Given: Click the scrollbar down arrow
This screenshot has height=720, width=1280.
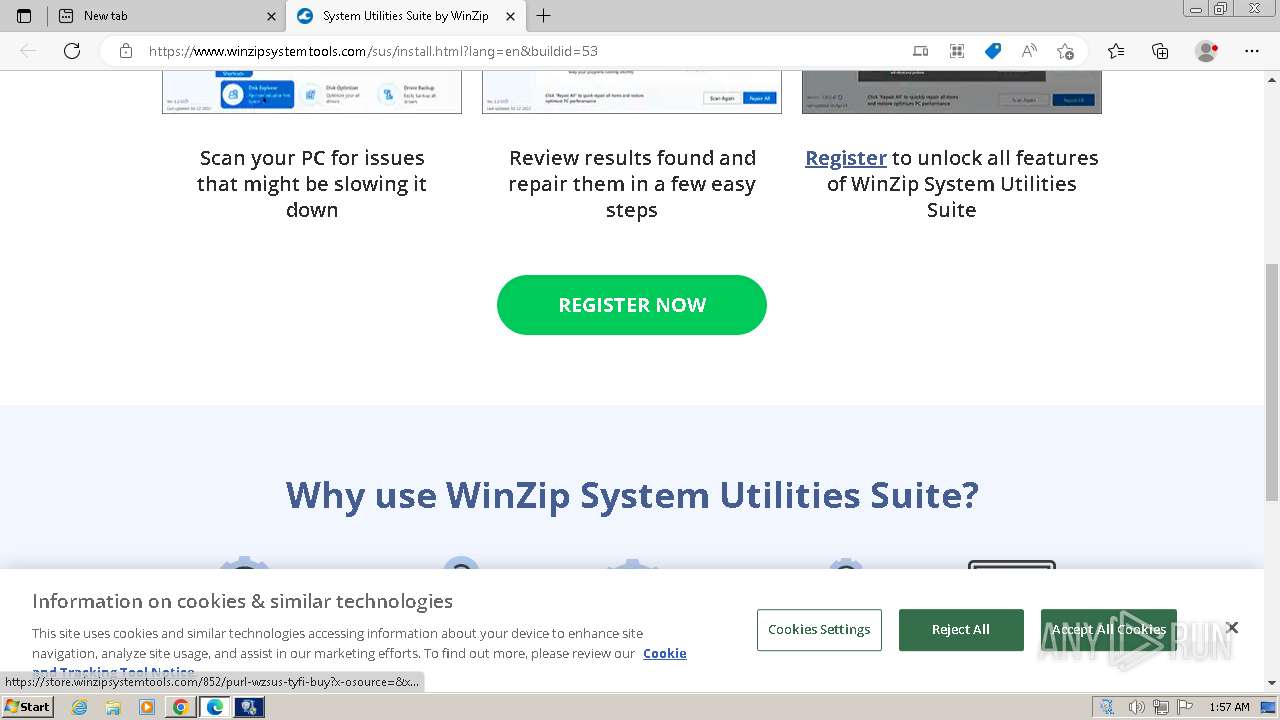Looking at the screenshot, I should click(1272, 684).
